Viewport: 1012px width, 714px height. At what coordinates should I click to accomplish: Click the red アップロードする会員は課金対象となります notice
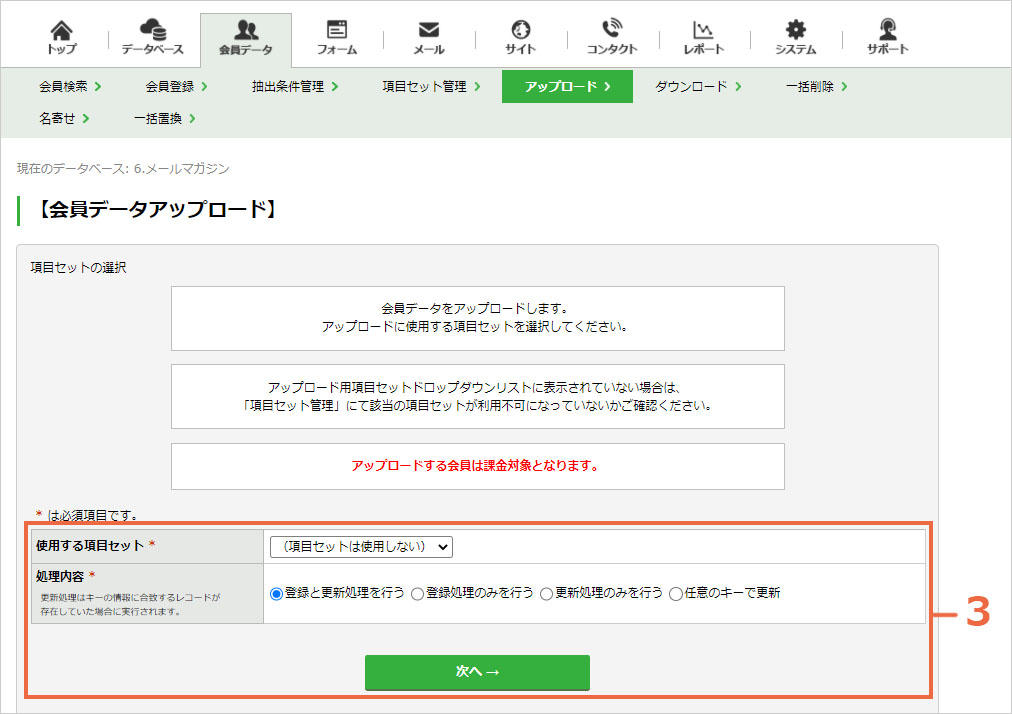pyautogui.click(x=475, y=465)
